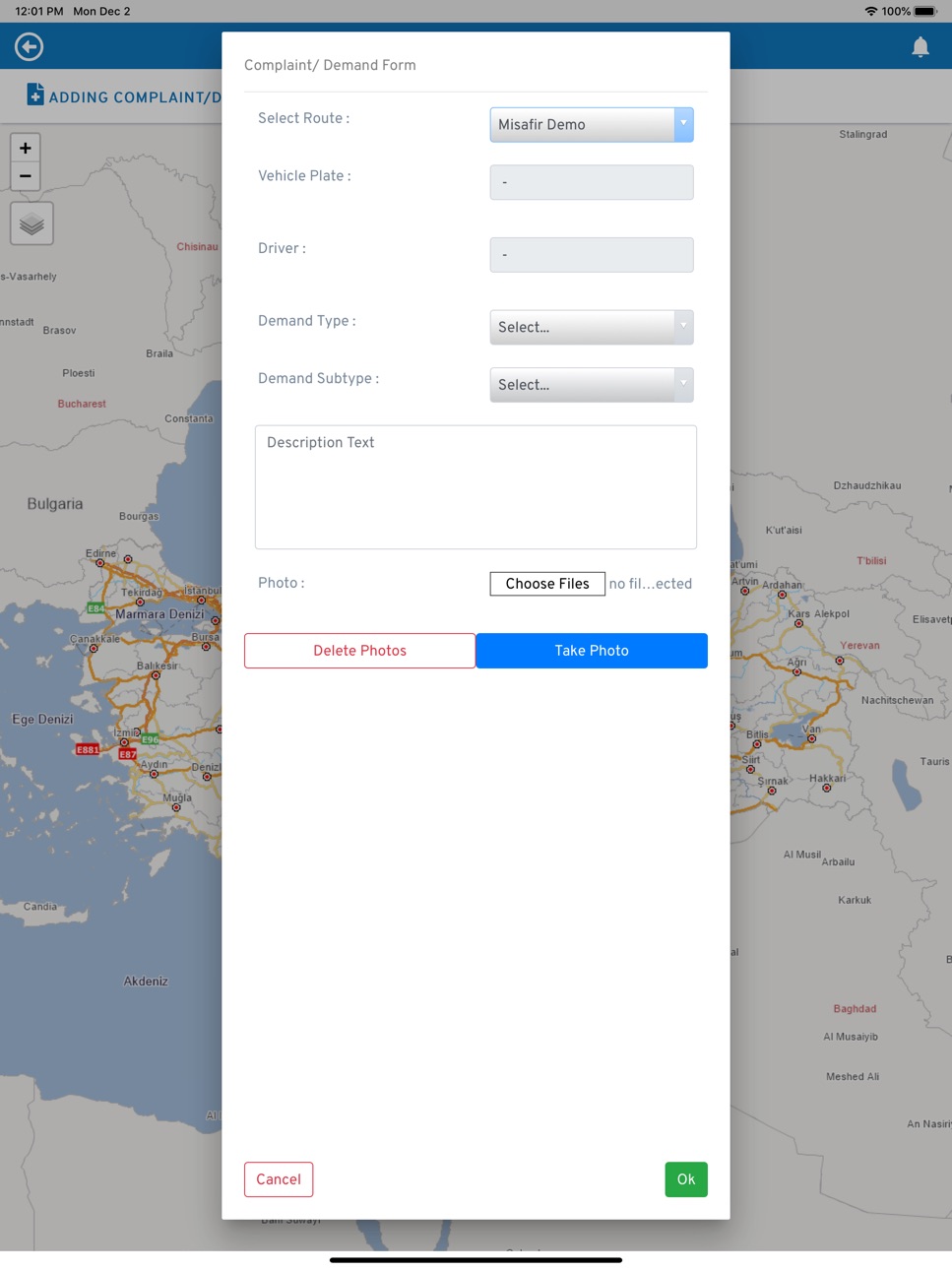Click Bucharest on the map
The image size is (952, 1270).
click(82, 404)
